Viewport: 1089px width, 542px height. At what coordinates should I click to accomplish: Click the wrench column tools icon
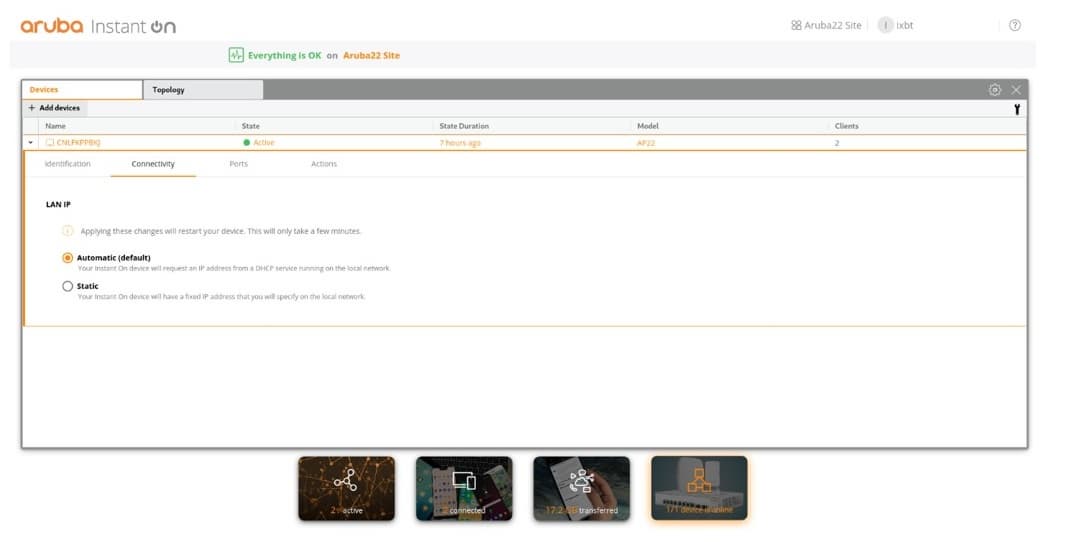pos(1017,109)
